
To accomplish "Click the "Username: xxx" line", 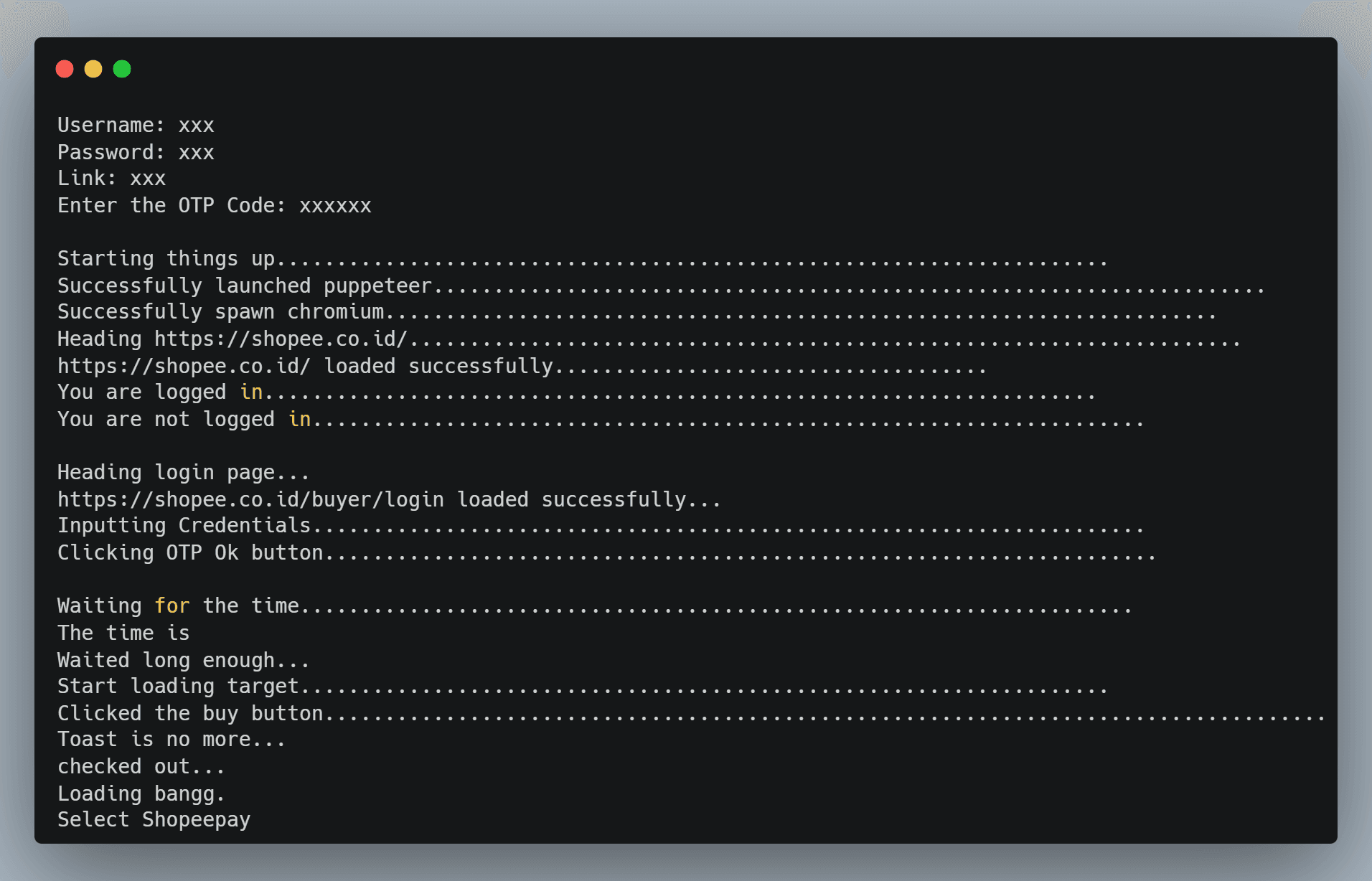I will coord(136,126).
